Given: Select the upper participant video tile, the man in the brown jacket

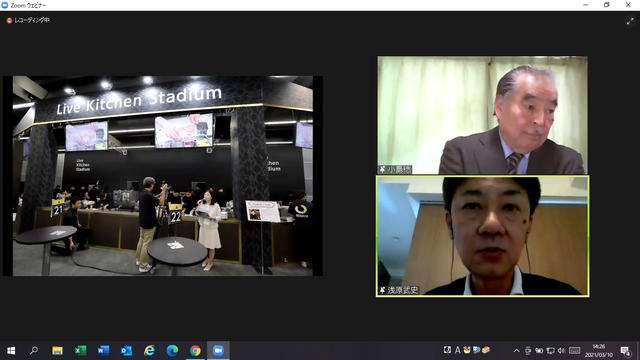Looking at the screenshot, I should [x=482, y=115].
